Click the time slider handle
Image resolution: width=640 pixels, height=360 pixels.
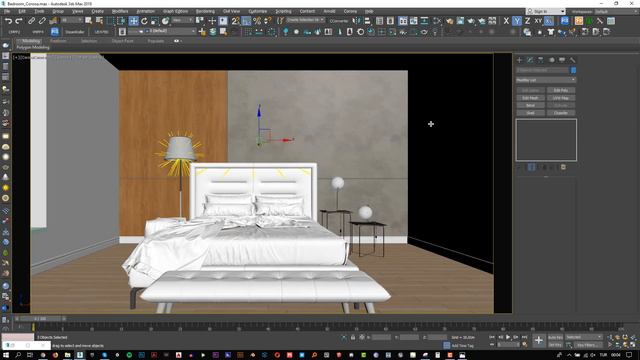click(x=40, y=318)
